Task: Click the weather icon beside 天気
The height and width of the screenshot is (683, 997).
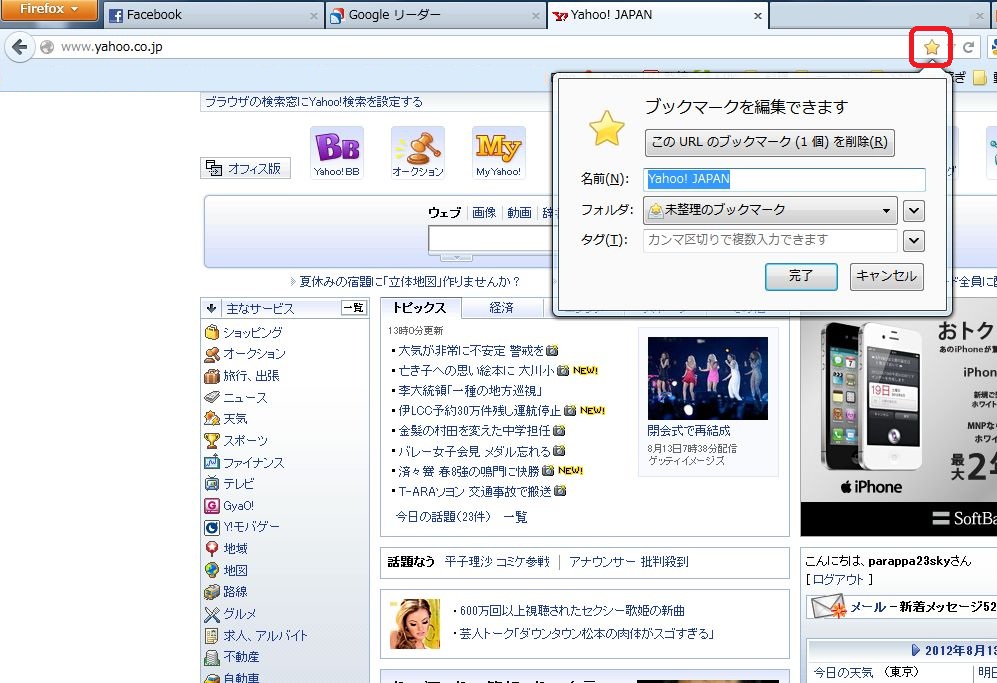Action: (212, 418)
